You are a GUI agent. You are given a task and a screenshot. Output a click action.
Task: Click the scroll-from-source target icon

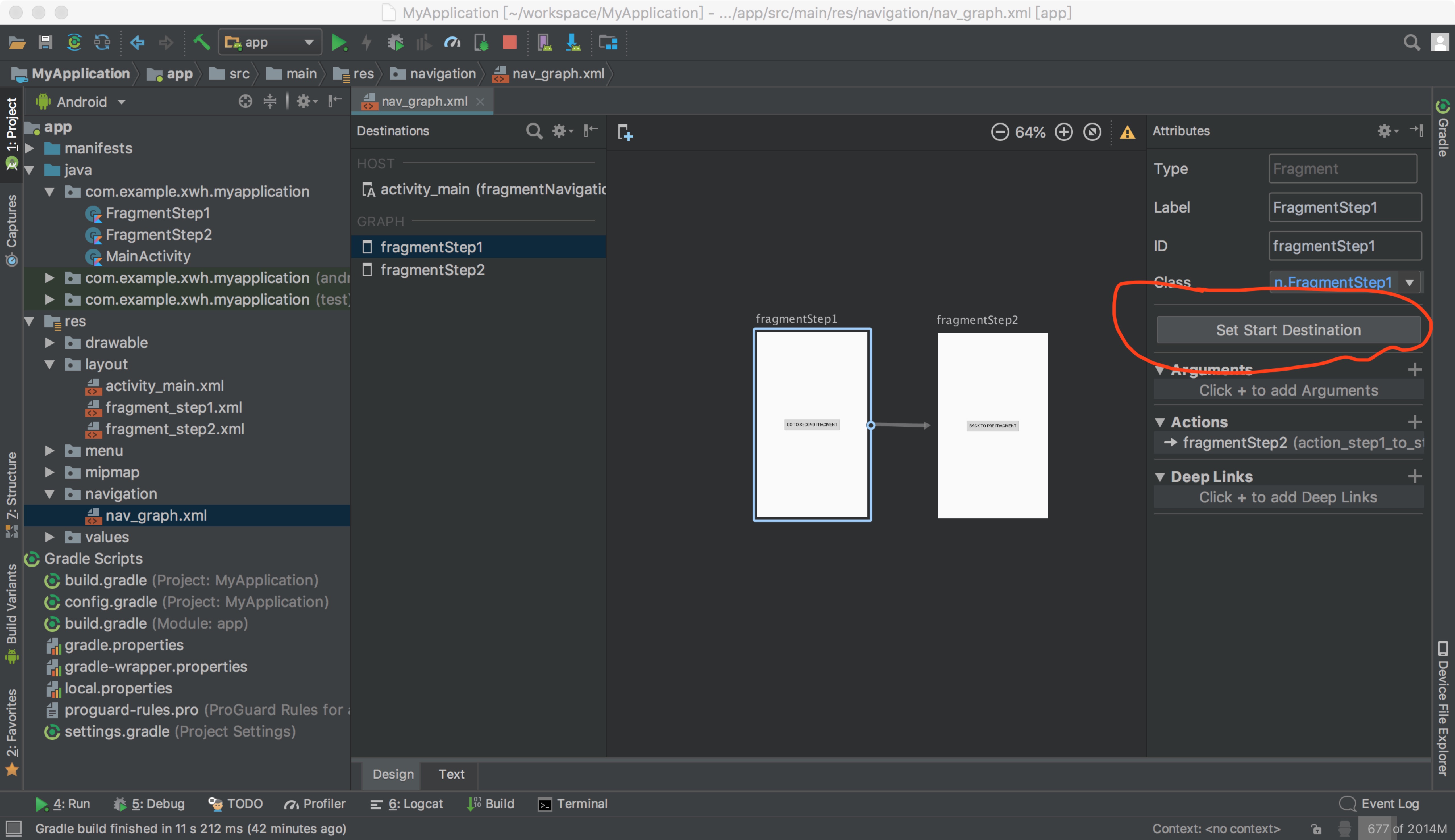[x=245, y=101]
